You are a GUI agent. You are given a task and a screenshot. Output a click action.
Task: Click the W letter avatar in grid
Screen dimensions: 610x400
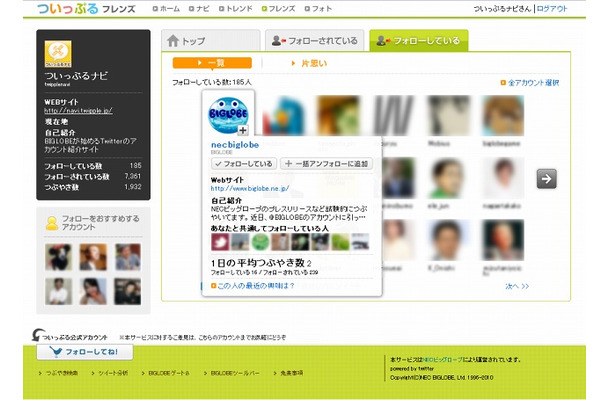point(393,116)
